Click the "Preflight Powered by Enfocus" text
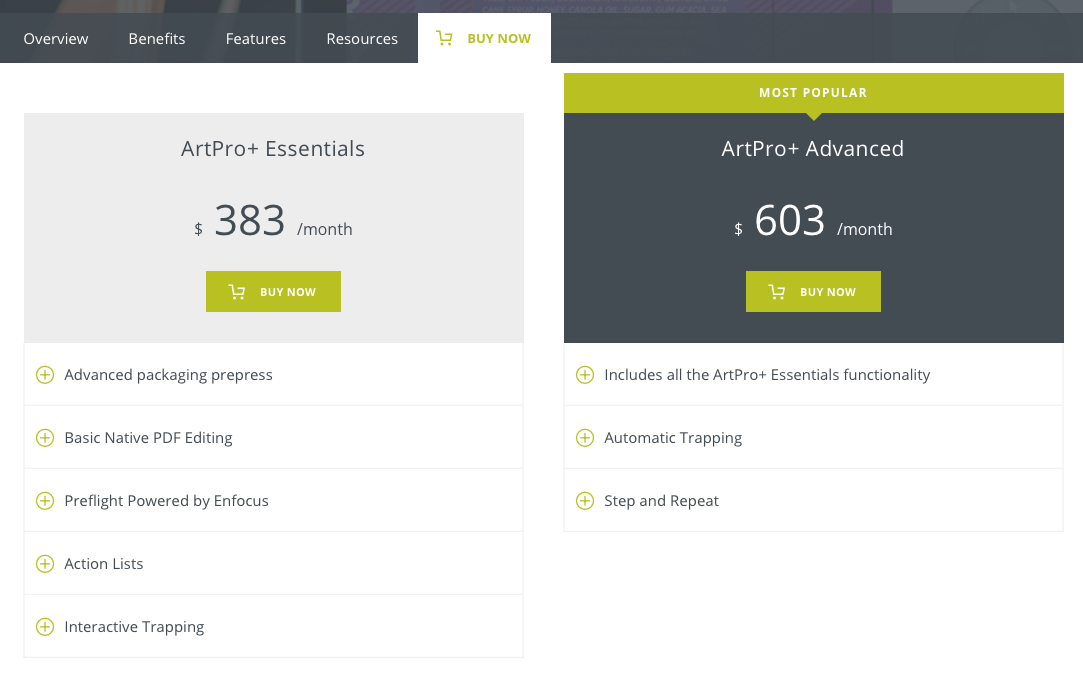This screenshot has width=1083, height=691. click(166, 501)
